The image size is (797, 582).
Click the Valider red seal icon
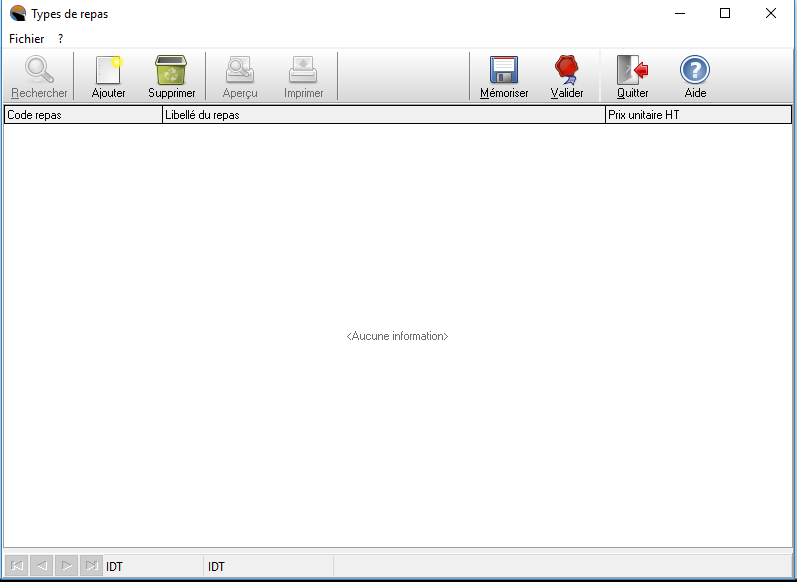567,71
